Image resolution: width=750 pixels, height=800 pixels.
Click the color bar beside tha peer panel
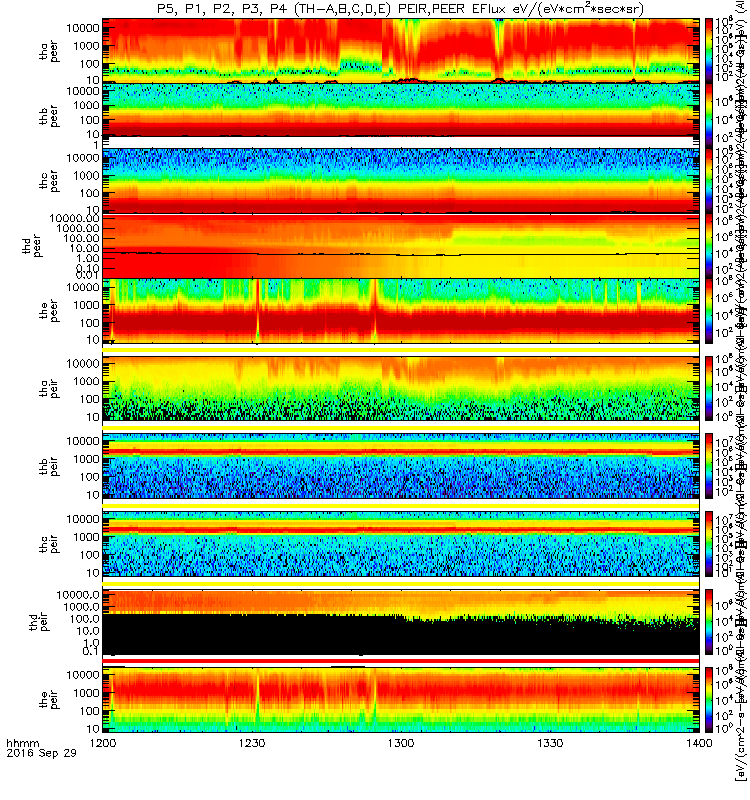pos(709,51)
